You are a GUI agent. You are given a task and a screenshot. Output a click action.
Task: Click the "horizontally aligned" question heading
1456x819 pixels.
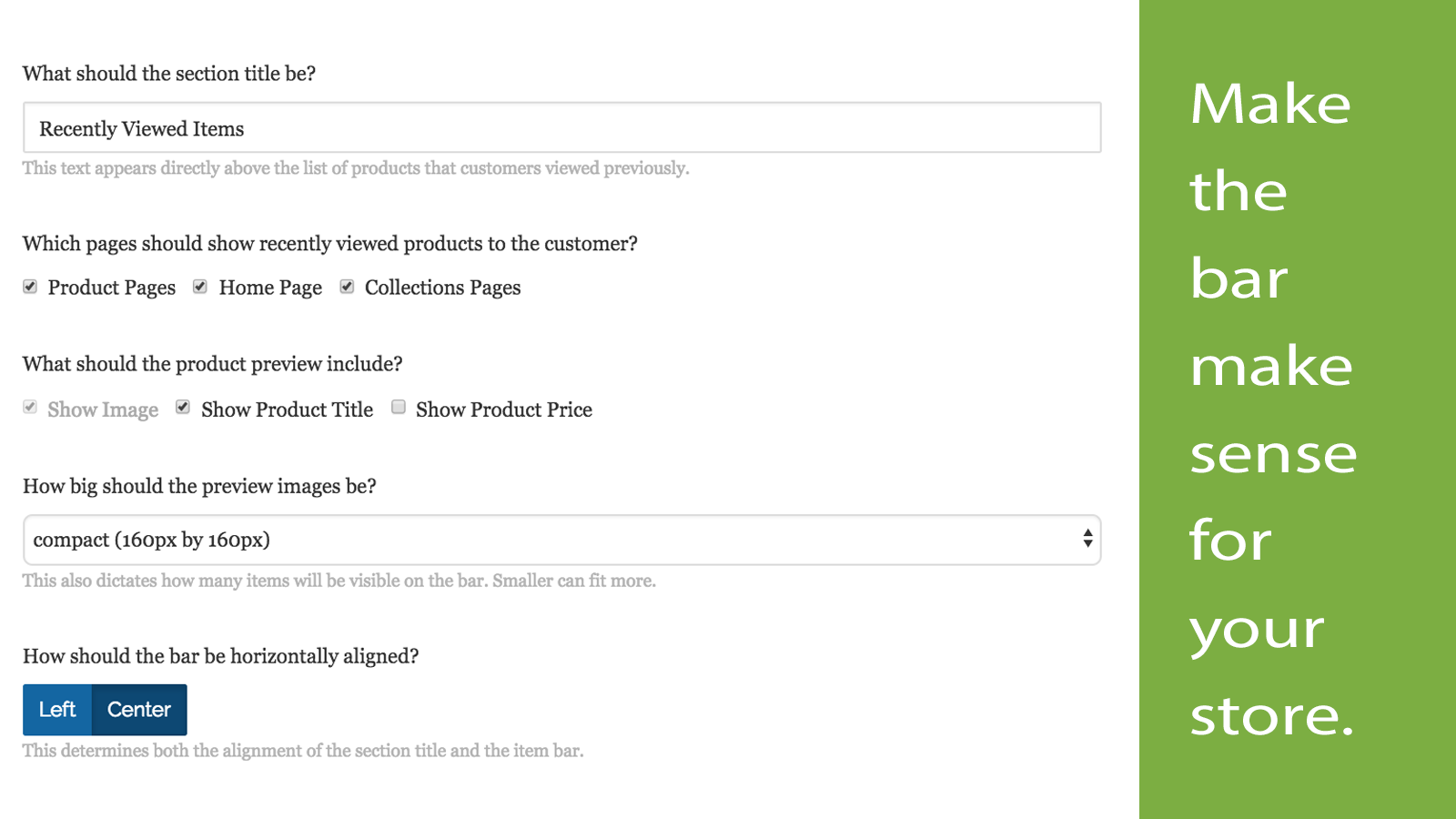tap(221, 656)
